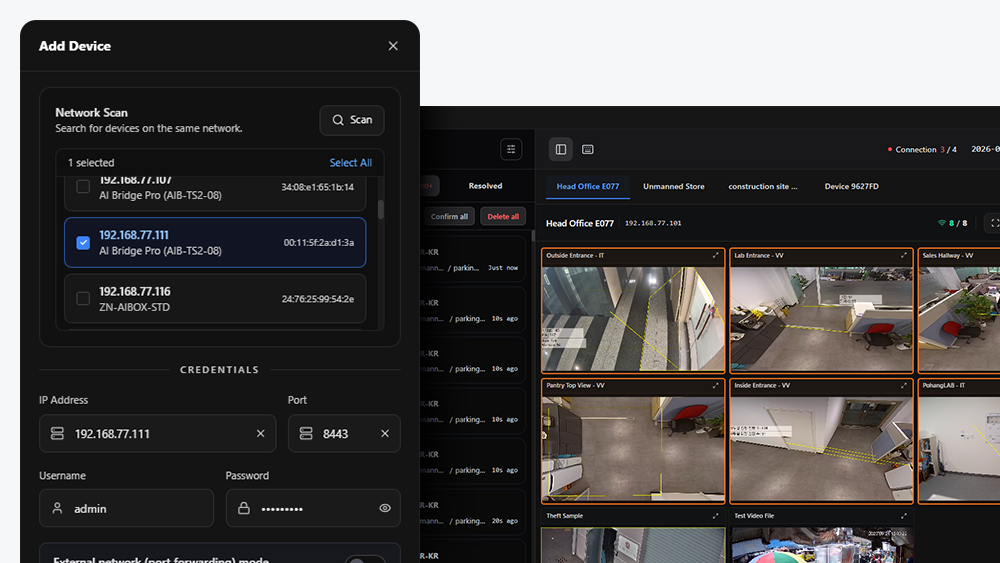This screenshot has width=1000, height=563.
Task: Open Outside Entrance - IT video feed
Action: pyautogui.click(x=633, y=318)
